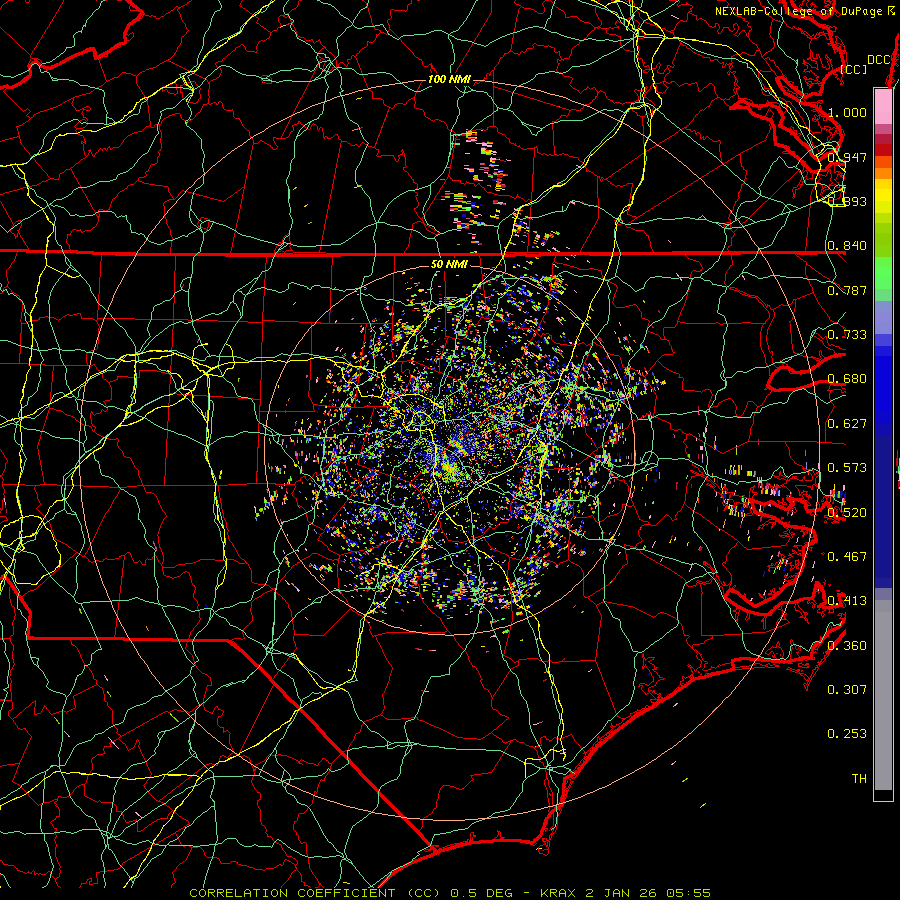This screenshot has height=900, width=900.
Task: Select the 0.947 scale value
Action: [847, 157]
